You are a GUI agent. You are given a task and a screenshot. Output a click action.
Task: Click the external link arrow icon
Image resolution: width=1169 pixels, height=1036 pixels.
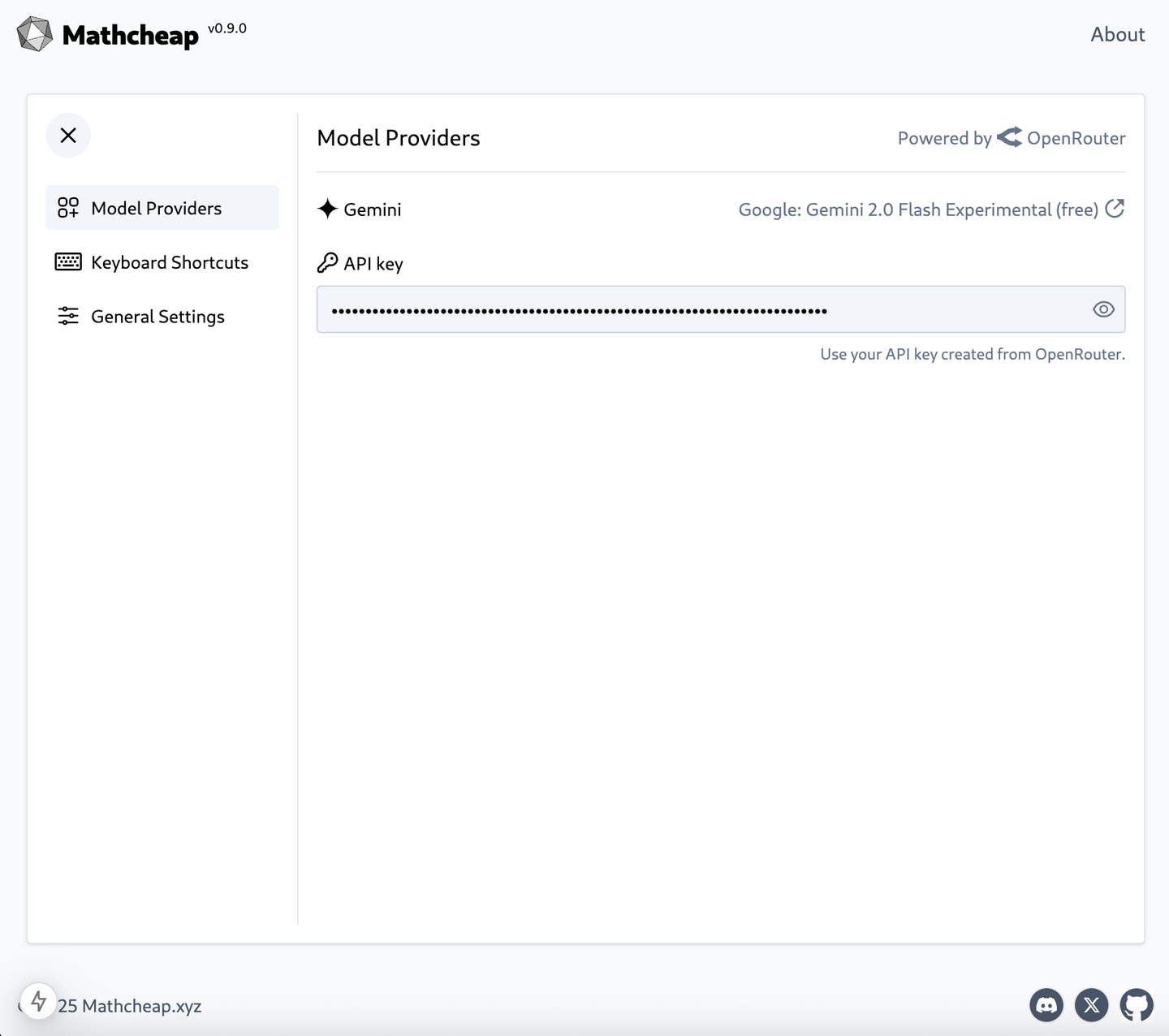pos(1115,209)
